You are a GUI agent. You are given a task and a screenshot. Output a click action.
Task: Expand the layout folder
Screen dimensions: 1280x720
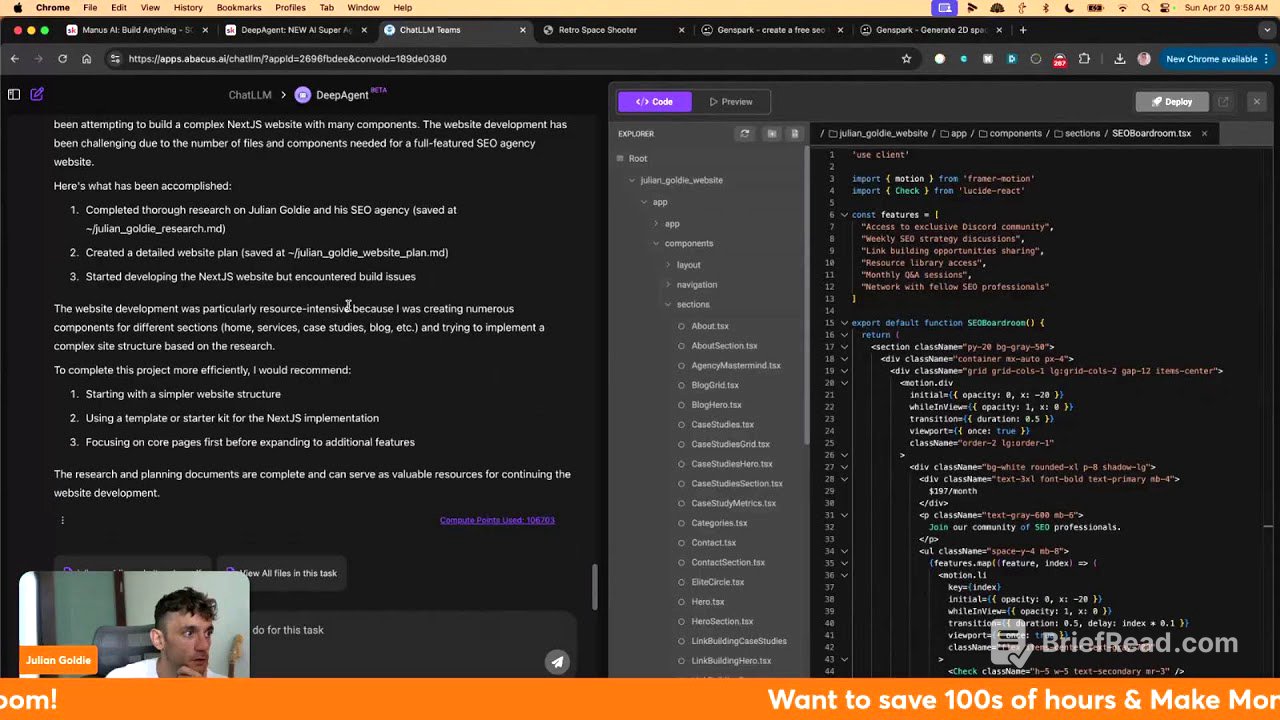click(x=668, y=265)
